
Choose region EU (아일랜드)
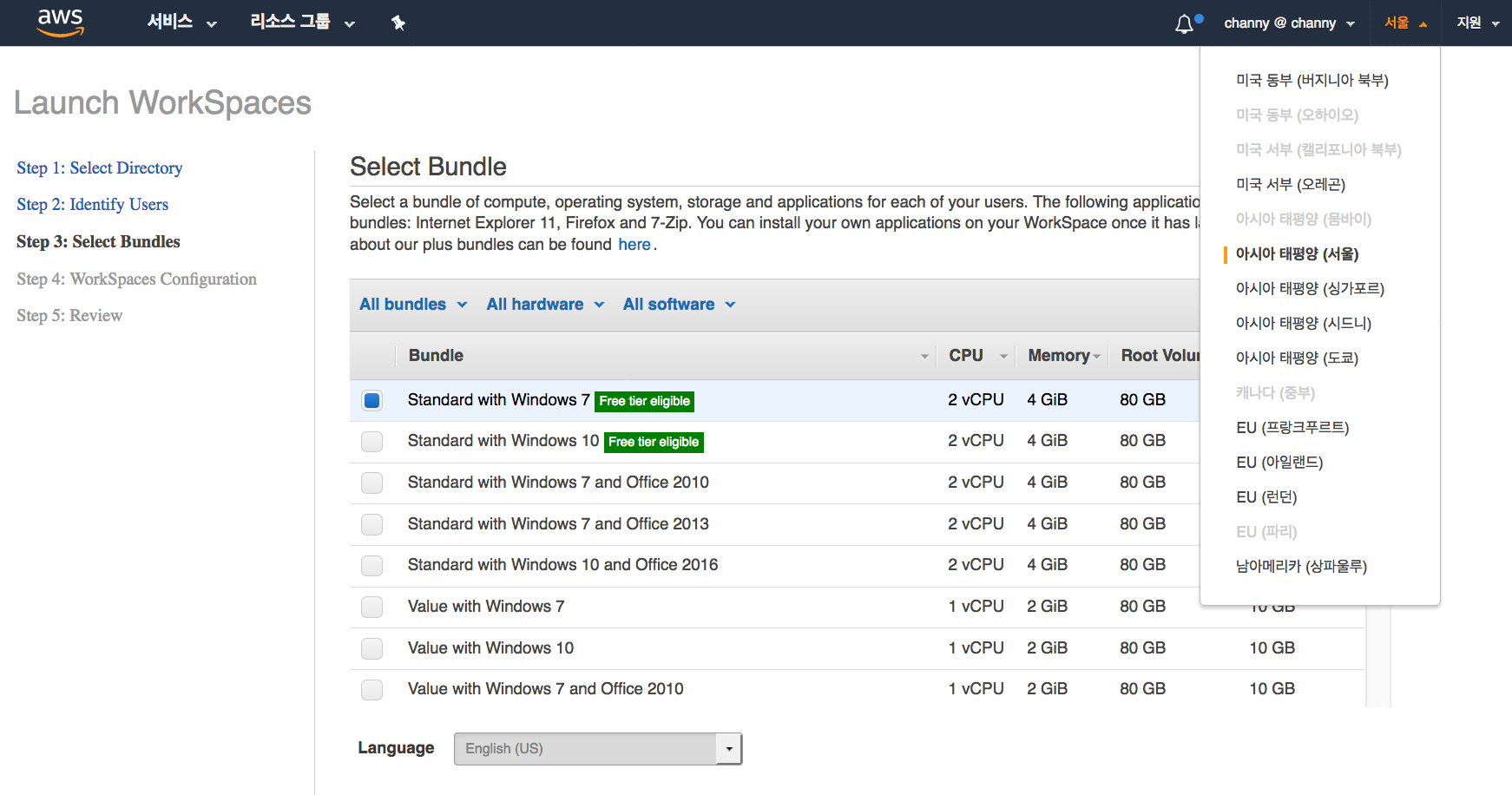(x=1279, y=463)
